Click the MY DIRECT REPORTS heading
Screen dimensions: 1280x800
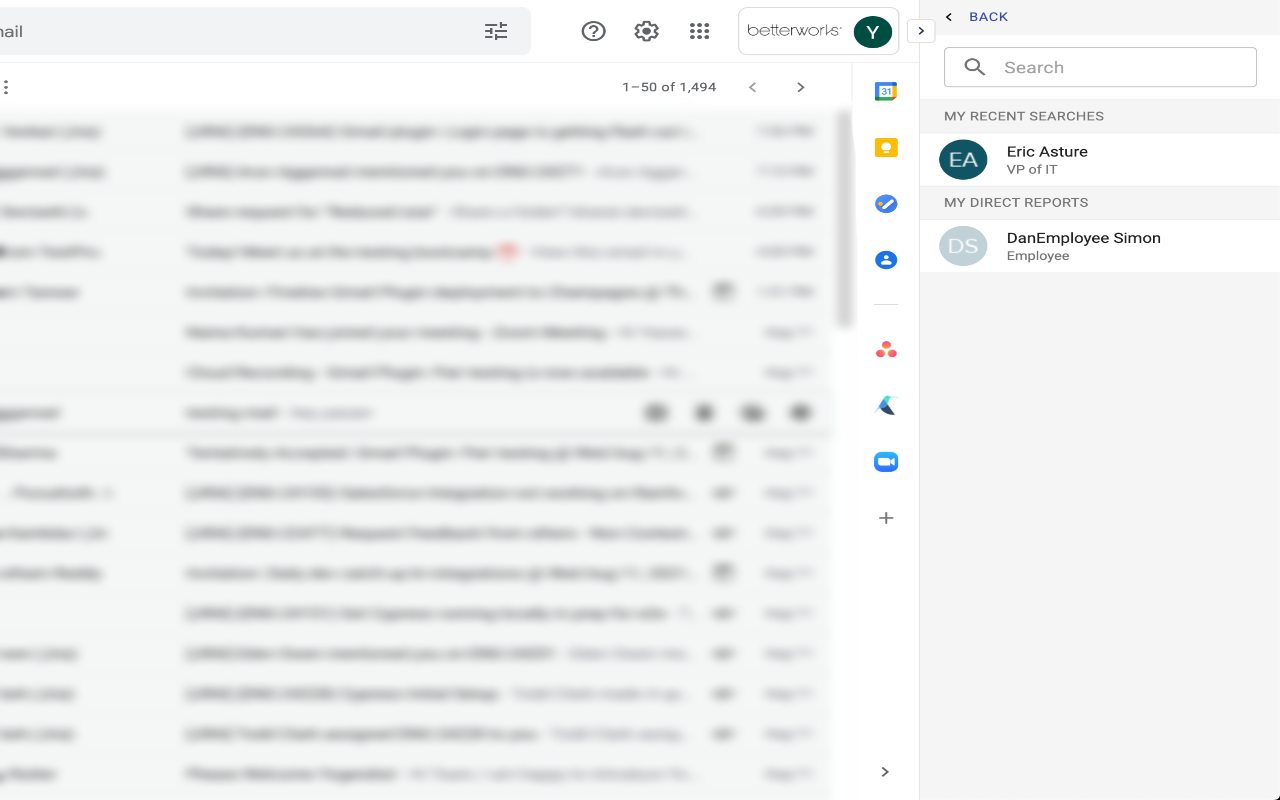(x=1016, y=202)
